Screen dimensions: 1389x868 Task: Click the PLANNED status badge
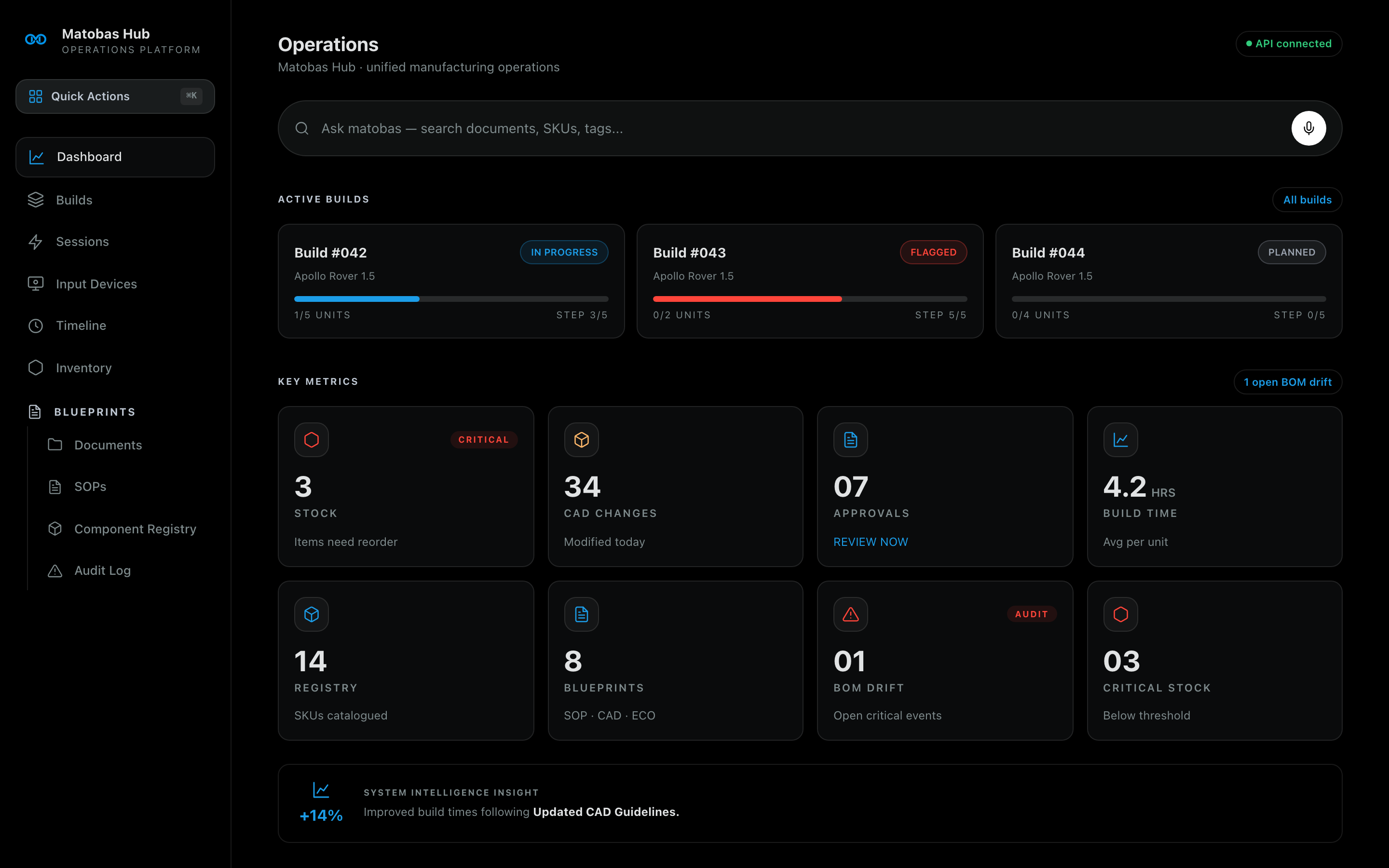coord(1292,253)
